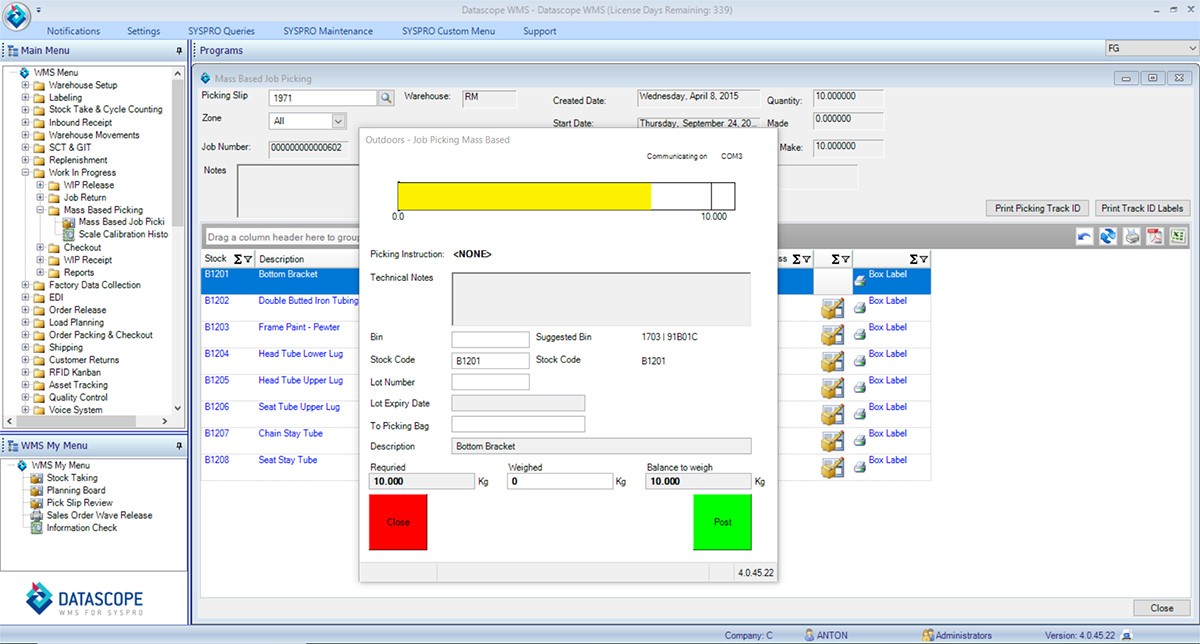The height and width of the screenshot is (644, 1200).
Task: Click the print grid toolbar icon
Action: [1131, 237]
